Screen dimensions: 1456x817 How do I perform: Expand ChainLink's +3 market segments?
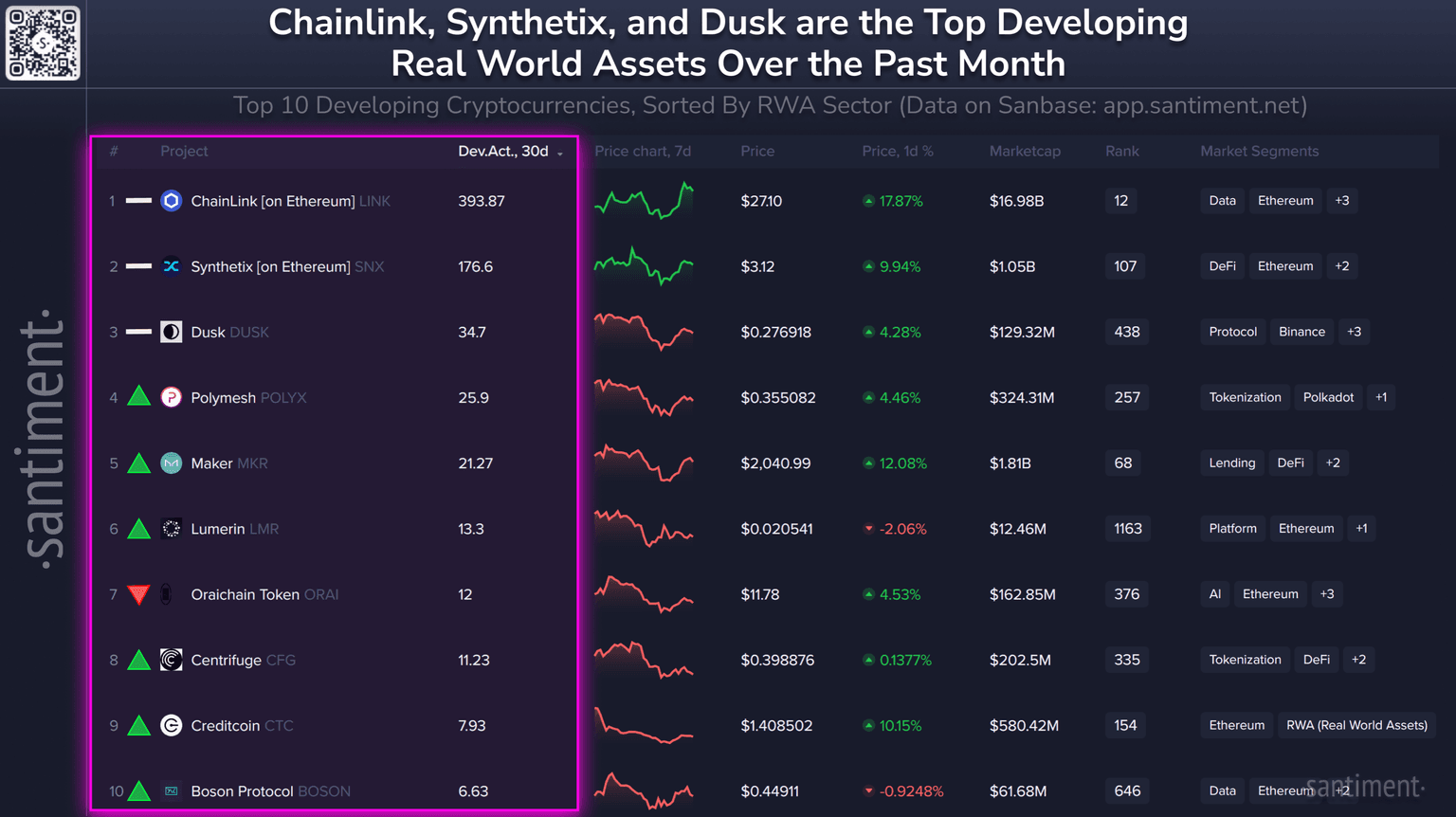pyautogui.click(x=1341, y=201)
